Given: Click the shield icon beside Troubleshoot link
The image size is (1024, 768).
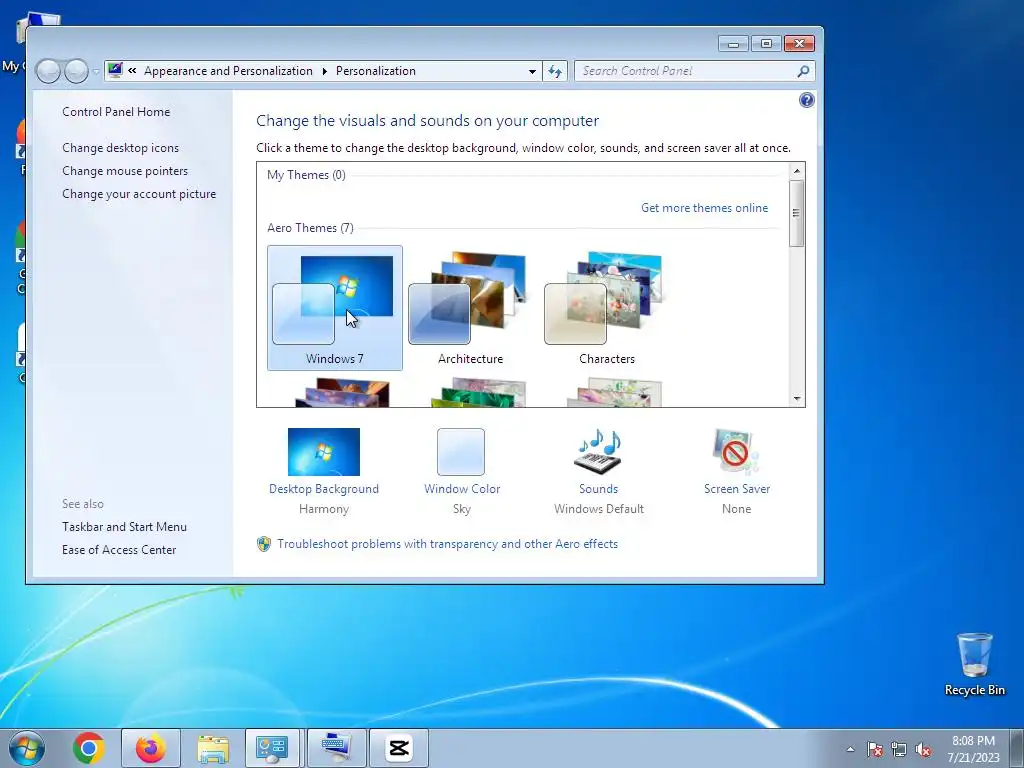Looking at the screenshot, I should point(264,544).
